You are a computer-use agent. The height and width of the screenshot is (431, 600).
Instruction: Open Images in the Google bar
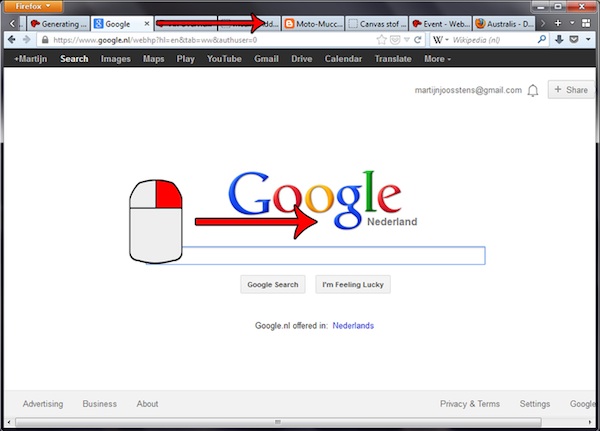click(116, 59)
